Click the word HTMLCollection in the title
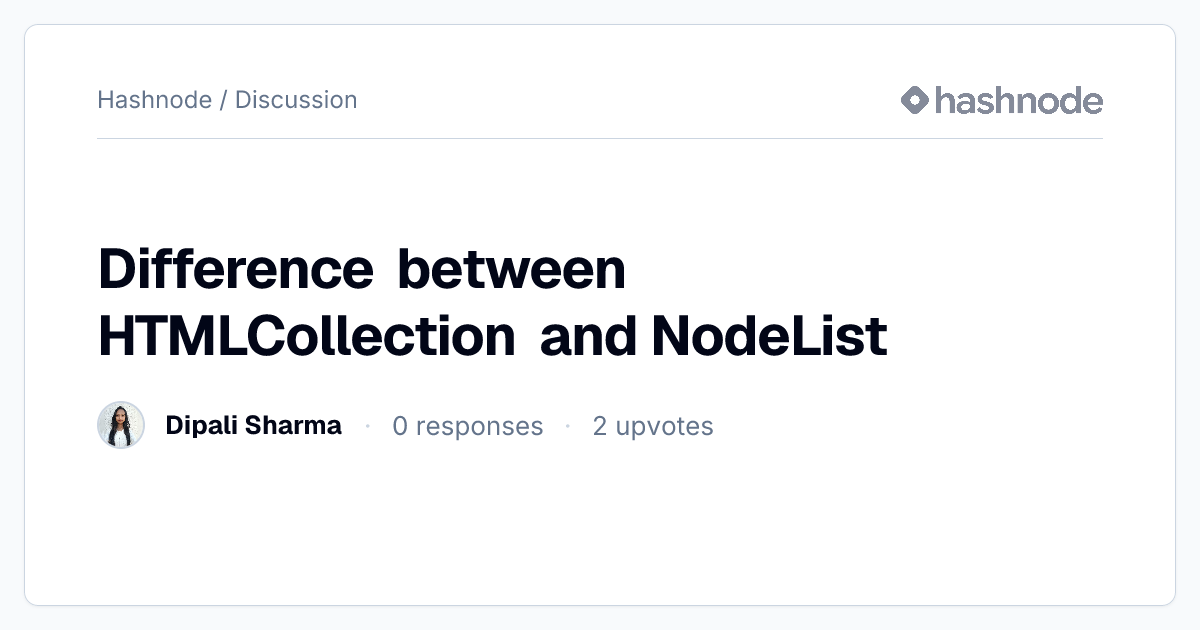Image resolution: width=1200 pixels, height=630 pixels. [307, 337]
